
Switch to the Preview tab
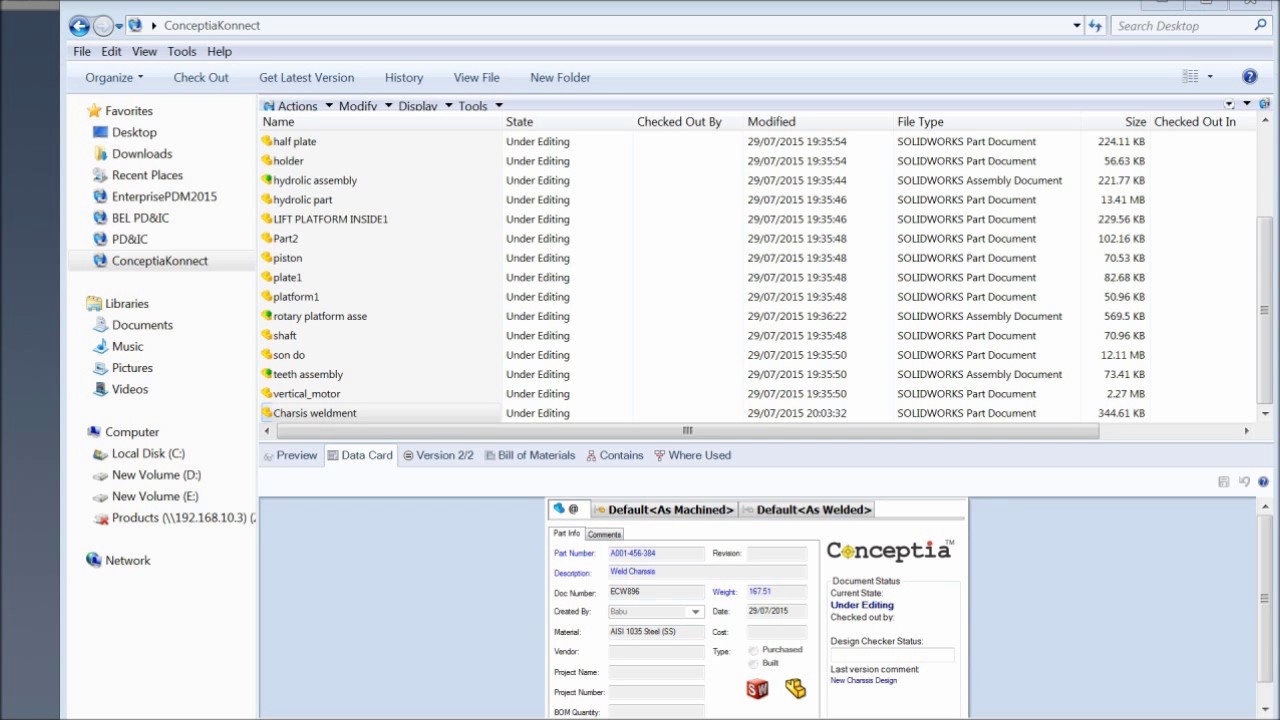tap(290, 455)
